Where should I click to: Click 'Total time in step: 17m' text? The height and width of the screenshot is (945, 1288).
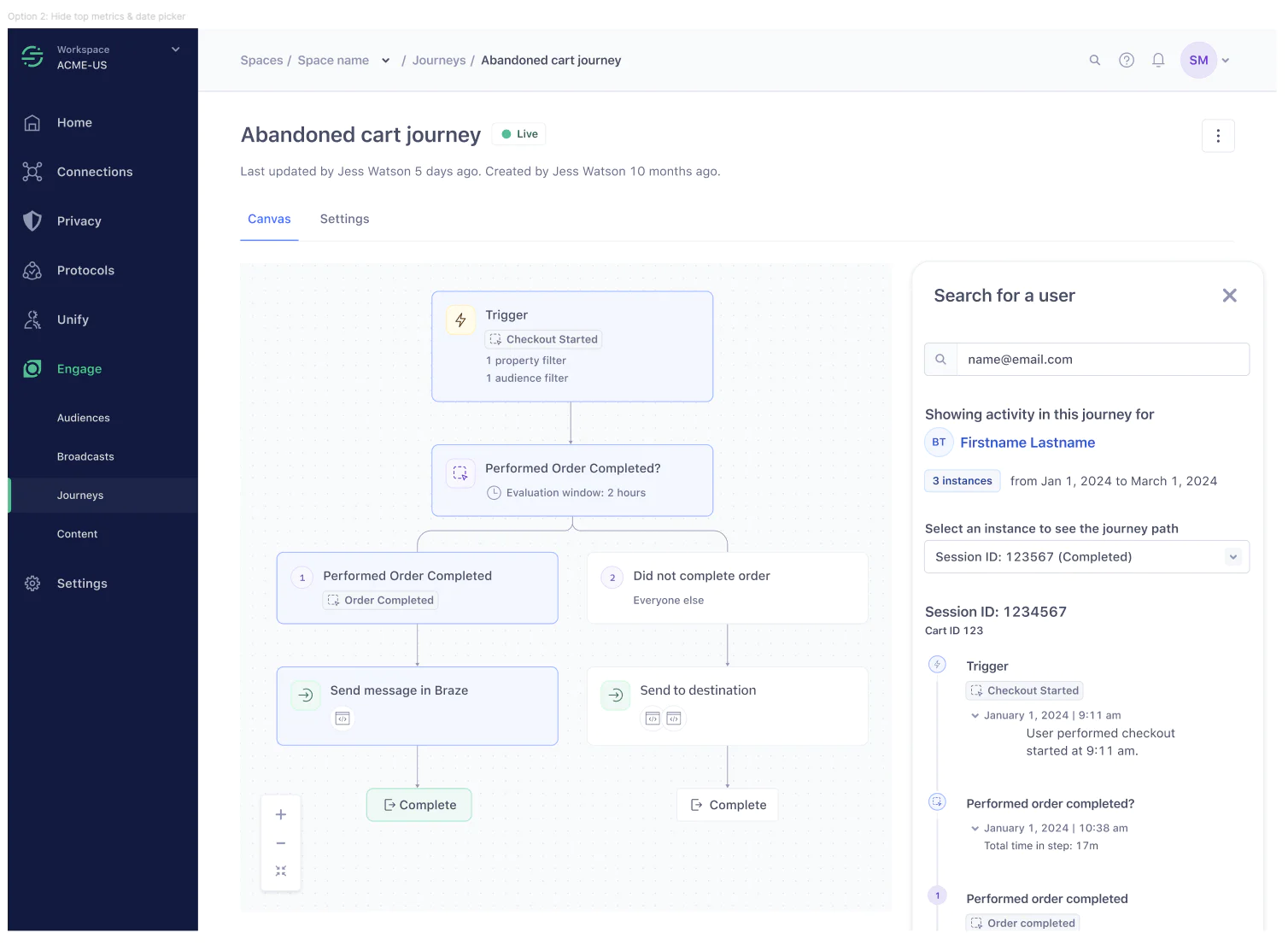pos(1041,847)
